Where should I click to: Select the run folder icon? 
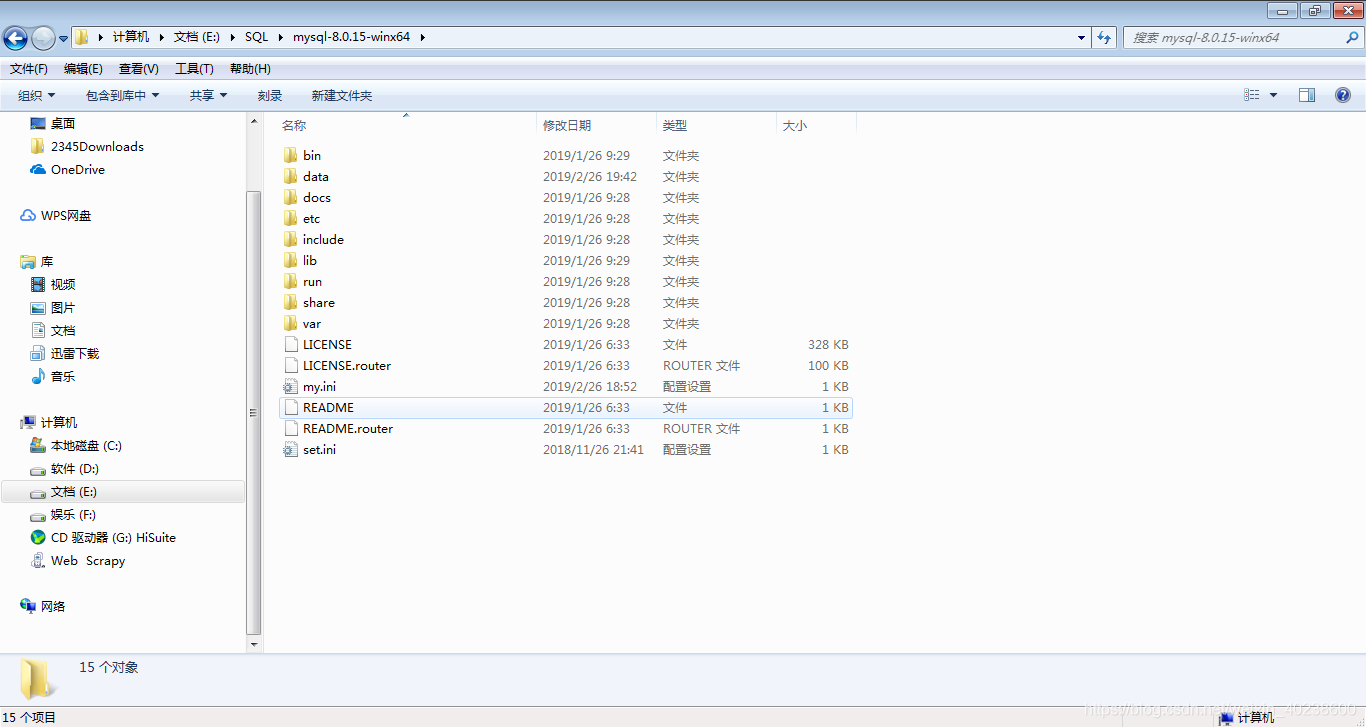point(291,281)
